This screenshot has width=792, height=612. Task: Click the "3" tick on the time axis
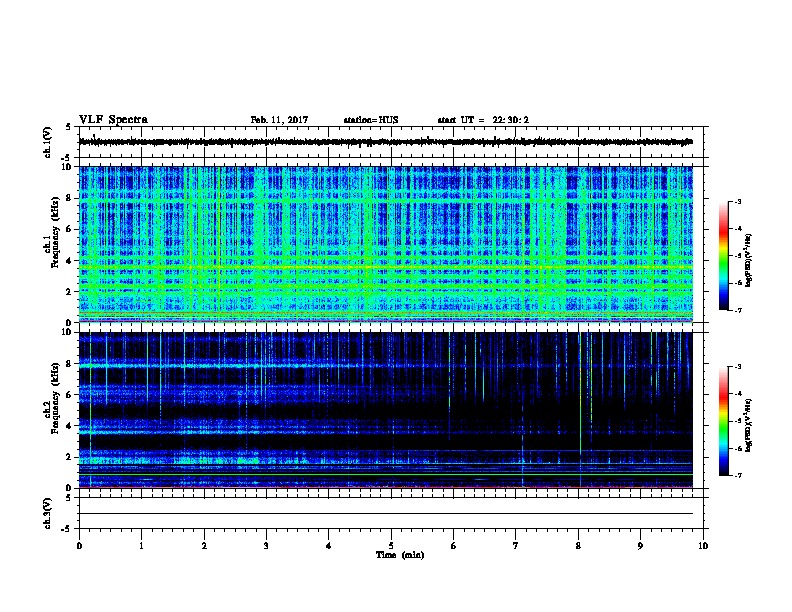click(266, 546)
